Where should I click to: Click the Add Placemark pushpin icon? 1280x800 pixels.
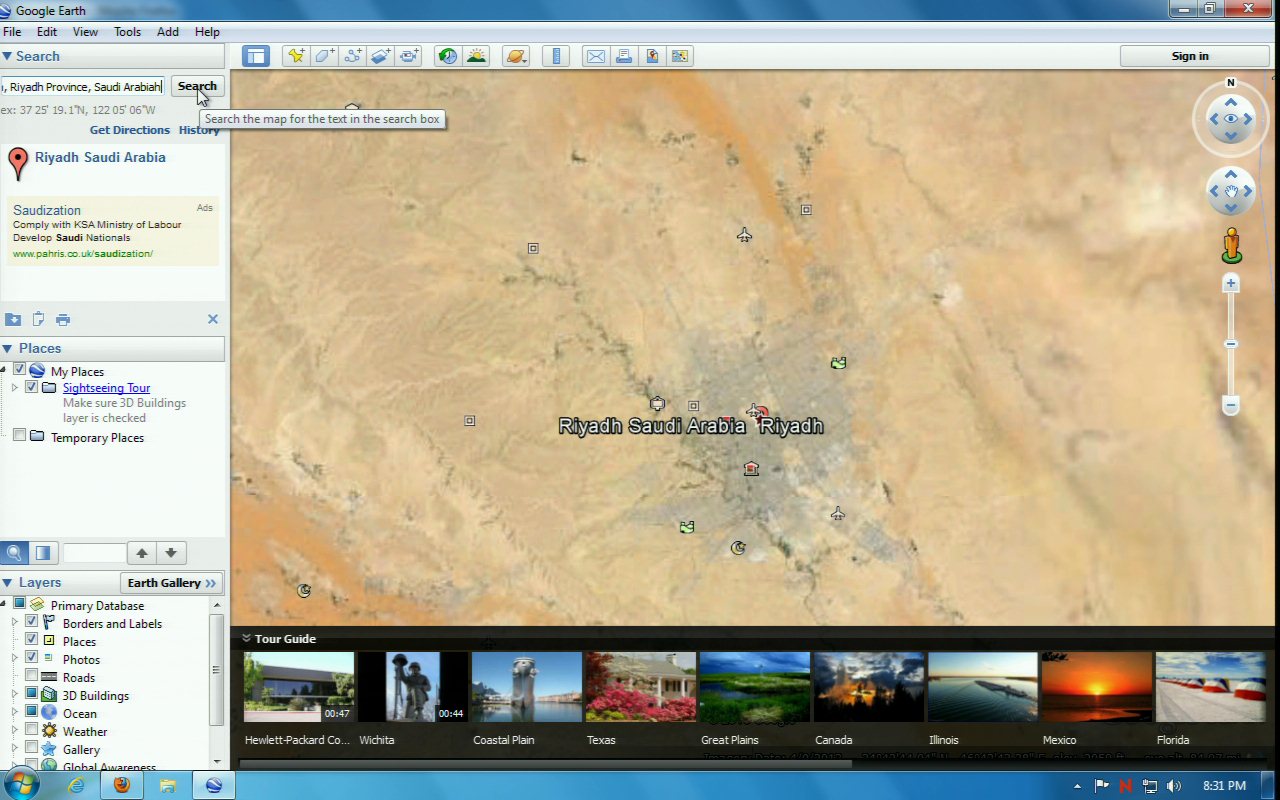pyautogui.click(x=295, y=56)
